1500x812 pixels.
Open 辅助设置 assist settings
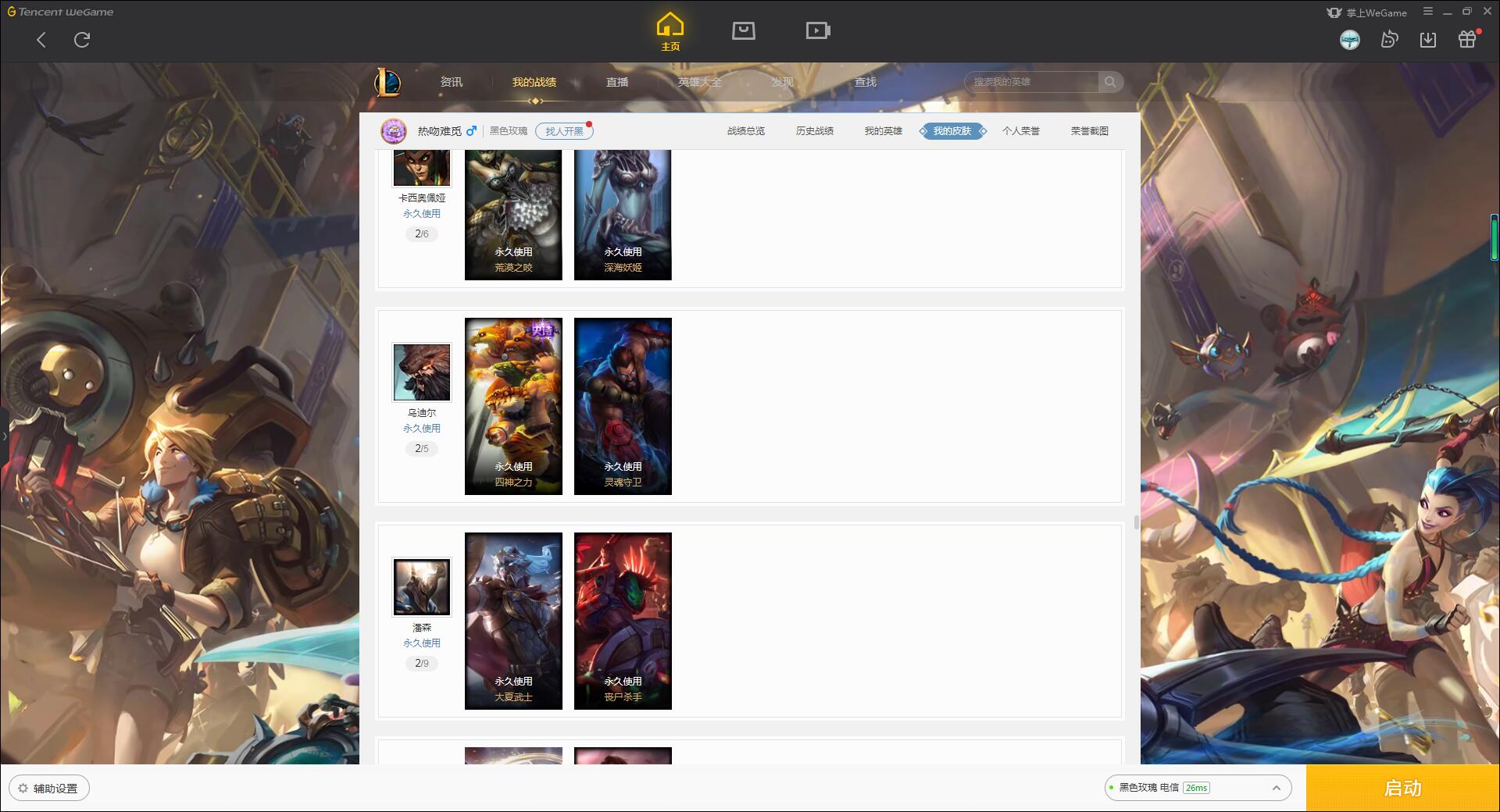(48, 789)
